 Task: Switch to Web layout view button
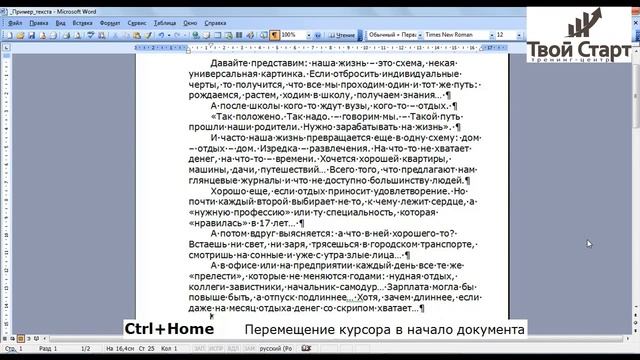13,338
